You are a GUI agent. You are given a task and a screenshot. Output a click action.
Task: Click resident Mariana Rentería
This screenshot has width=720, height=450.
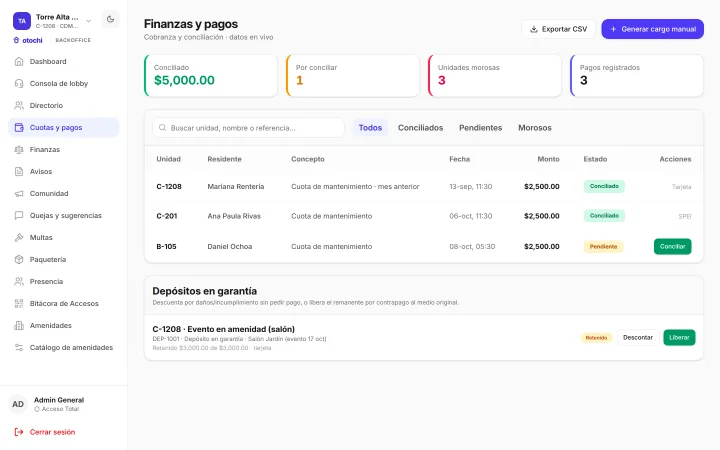coord(236,186)
